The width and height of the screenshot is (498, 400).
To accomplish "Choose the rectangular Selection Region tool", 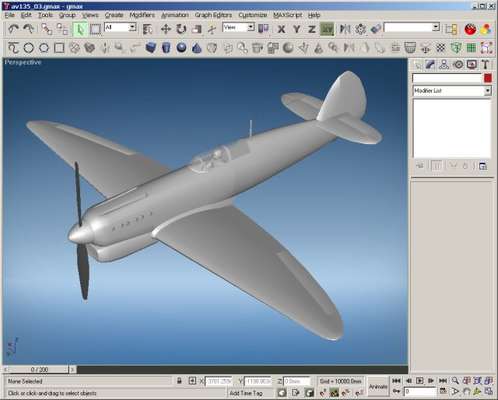I will [x=95, y=29].
